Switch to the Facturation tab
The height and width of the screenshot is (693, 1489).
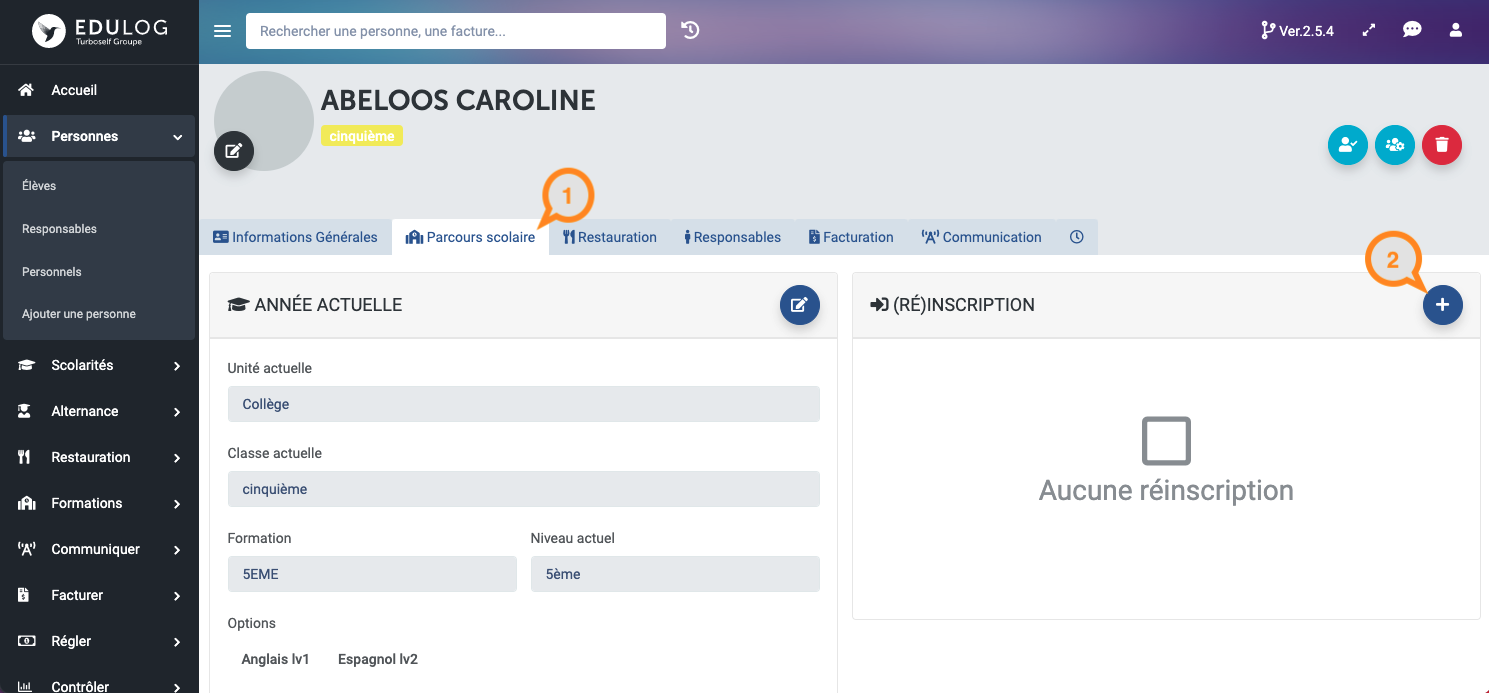851,237
